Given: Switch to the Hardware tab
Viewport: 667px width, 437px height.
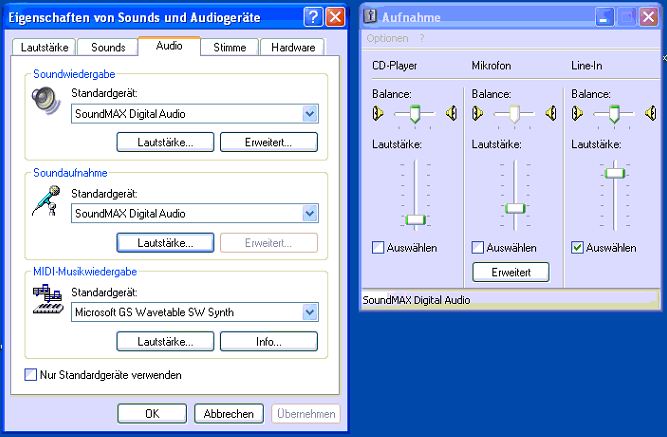Looking at the screenshot, I should pos(292,47).
